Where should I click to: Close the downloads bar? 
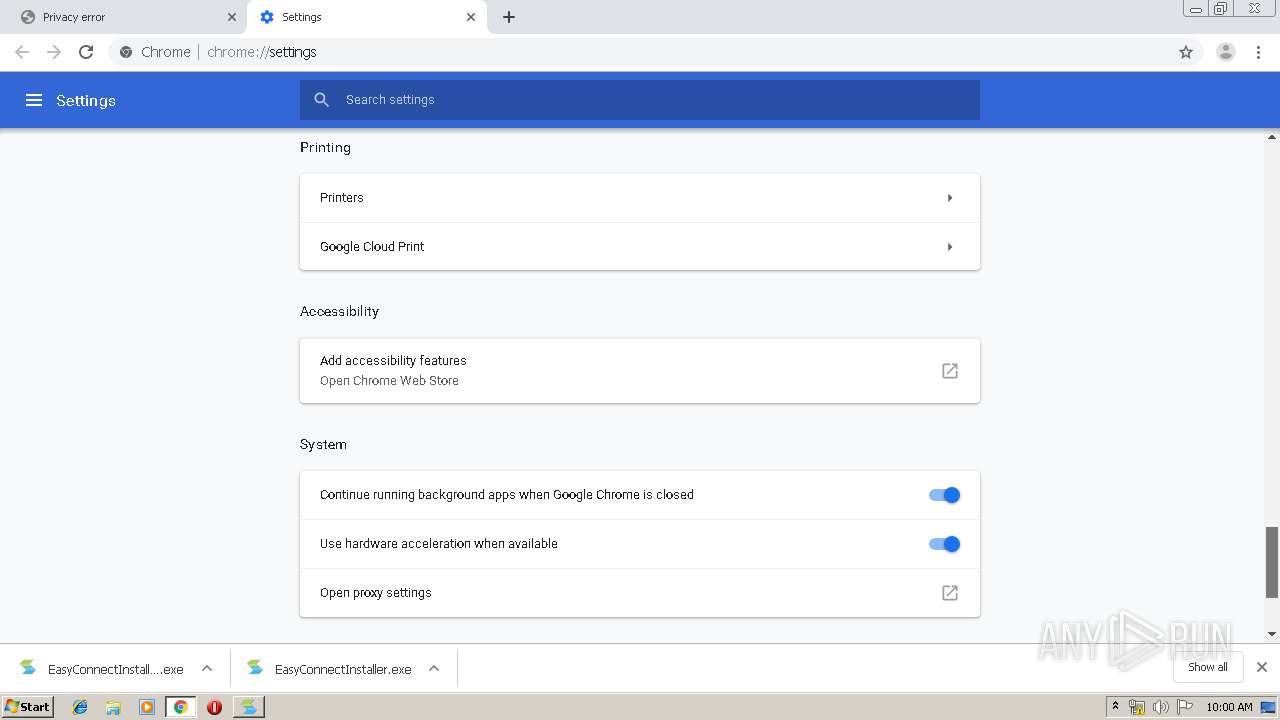[x=1262, y=667]
